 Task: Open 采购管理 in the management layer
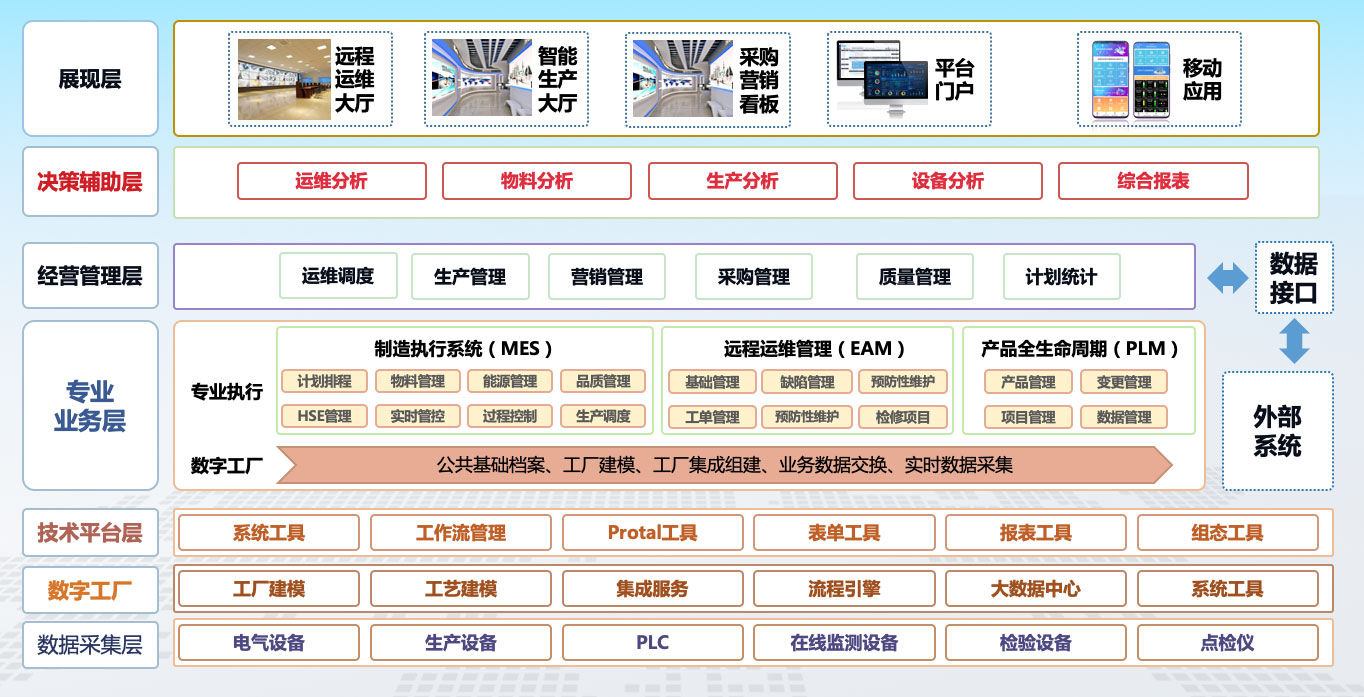[753, 277]
